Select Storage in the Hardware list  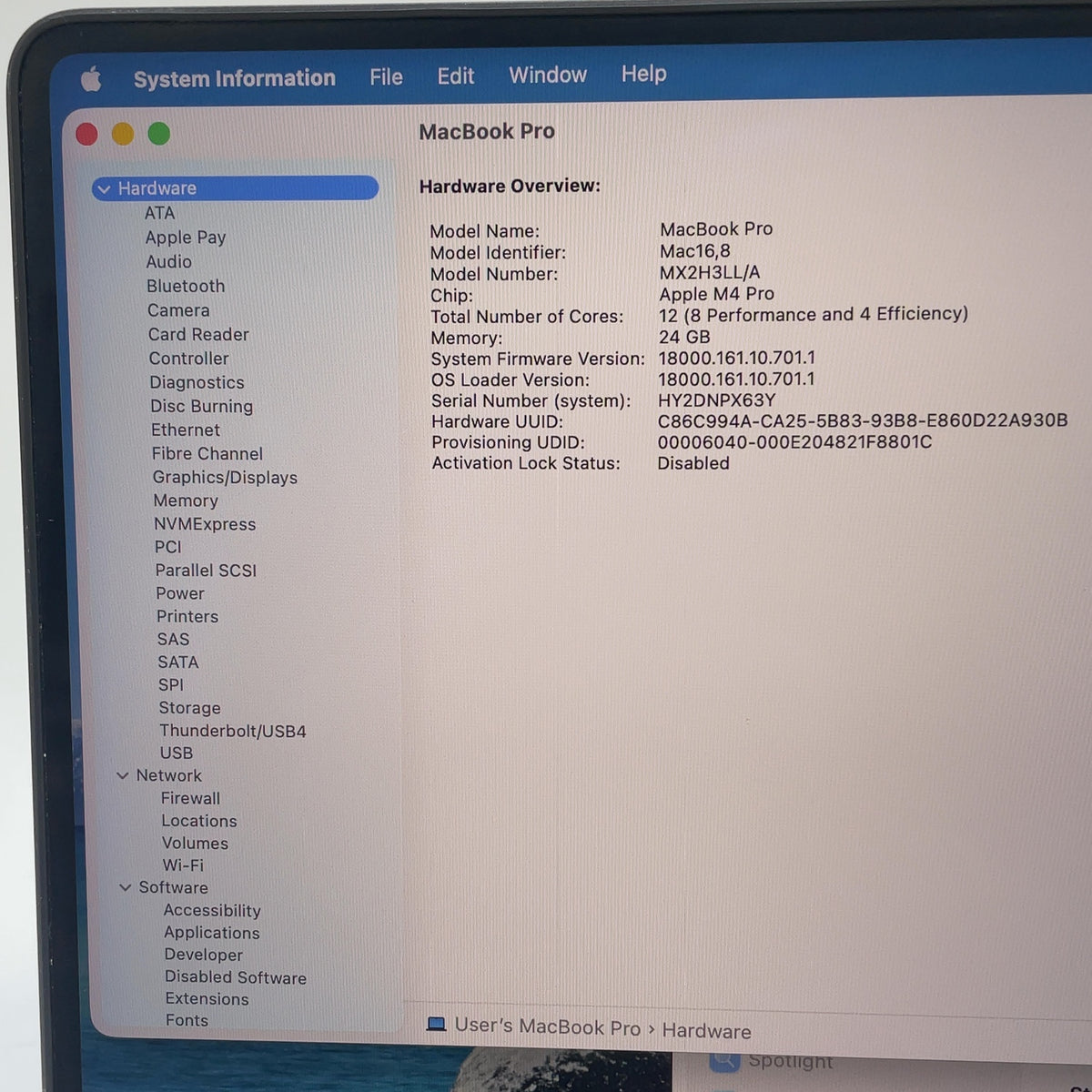[189, 708]
